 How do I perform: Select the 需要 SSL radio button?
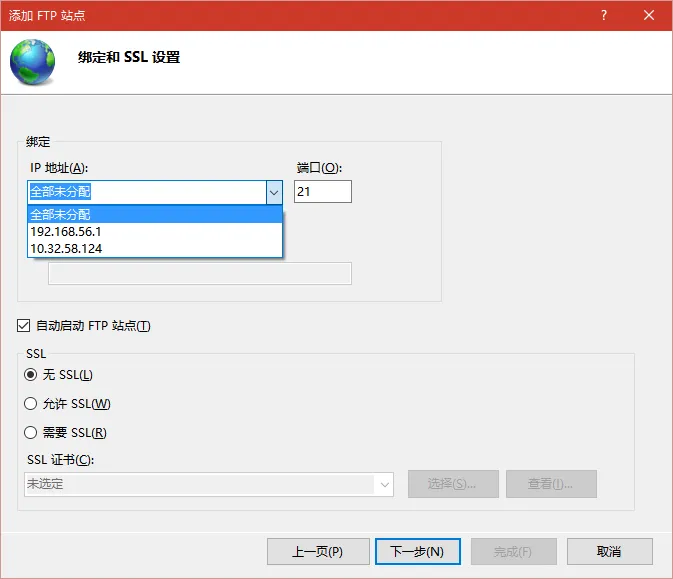point(30,432)
